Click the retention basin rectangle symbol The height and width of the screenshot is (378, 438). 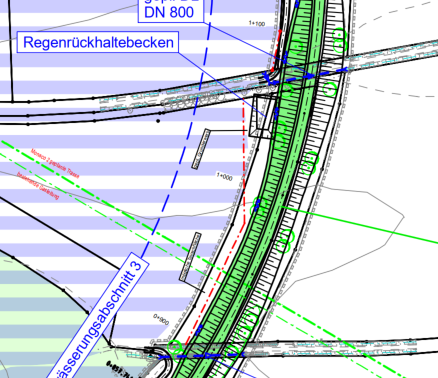pos(263,116)
